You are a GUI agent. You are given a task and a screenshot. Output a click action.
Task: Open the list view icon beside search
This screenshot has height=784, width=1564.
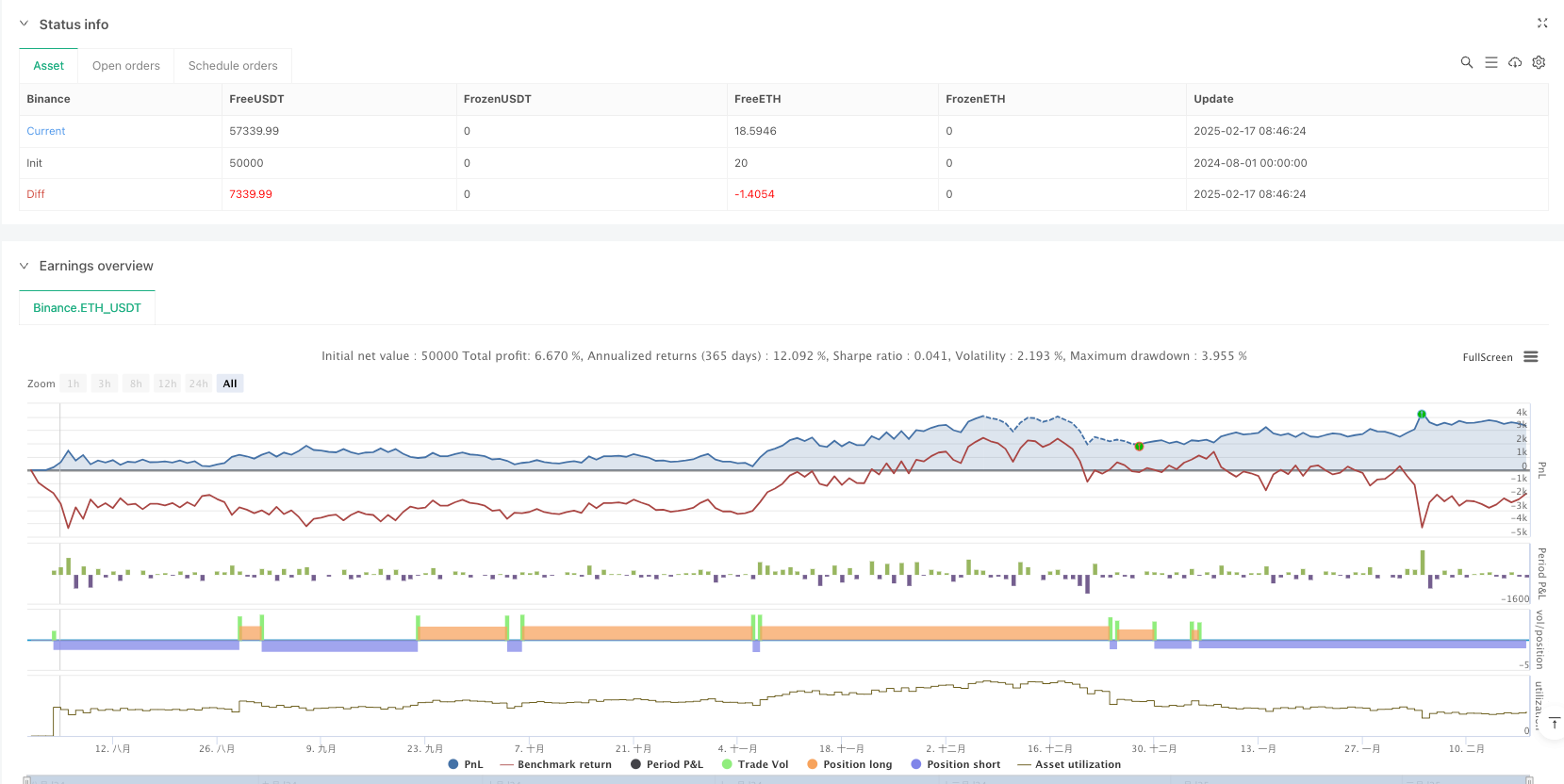[x=1490, y=62]
